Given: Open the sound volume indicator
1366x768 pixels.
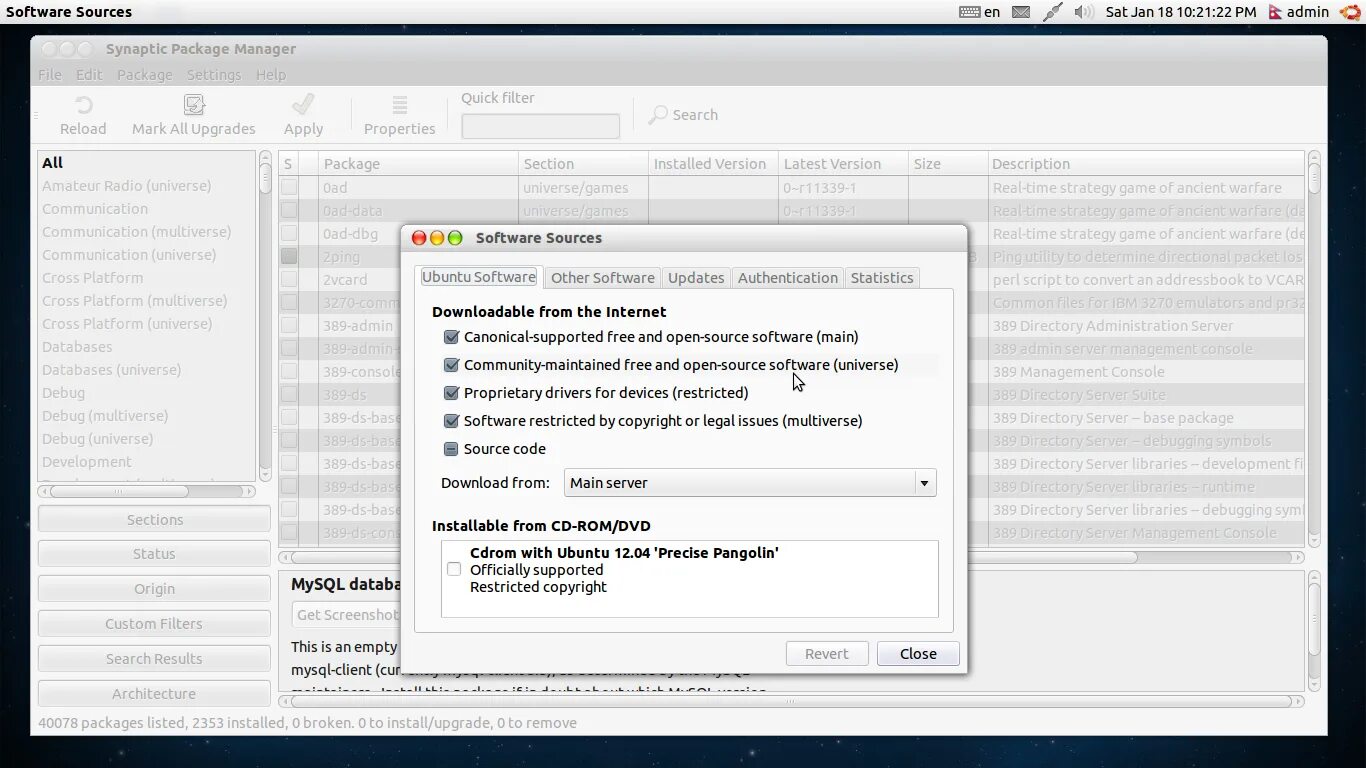Looking at the screenshot, I should tap(1083, 12).
